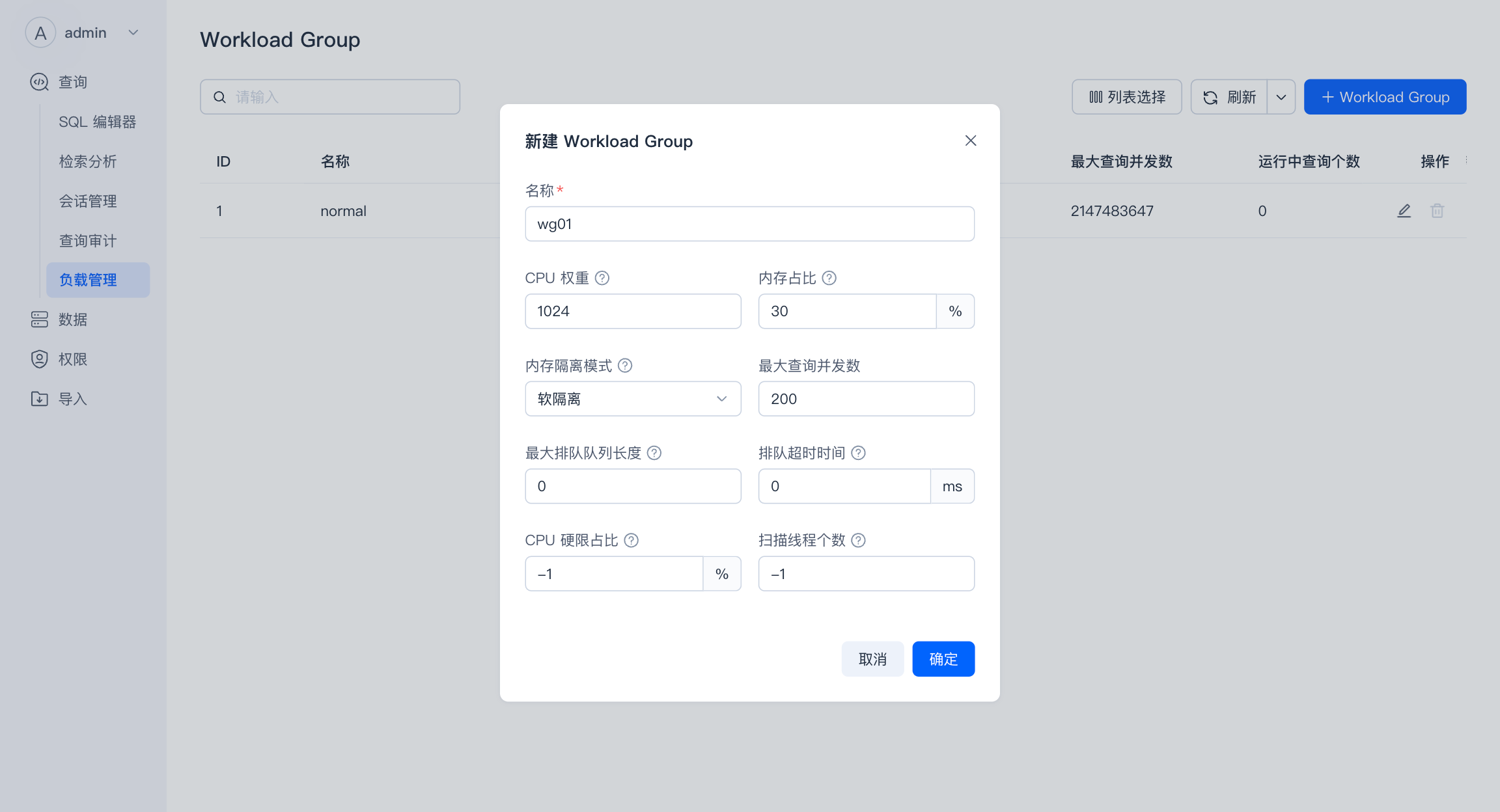Click the 扫描线程个数 help icon
Image resolution: width=1500 pixels, height=812 pixels.
[858, 541]
